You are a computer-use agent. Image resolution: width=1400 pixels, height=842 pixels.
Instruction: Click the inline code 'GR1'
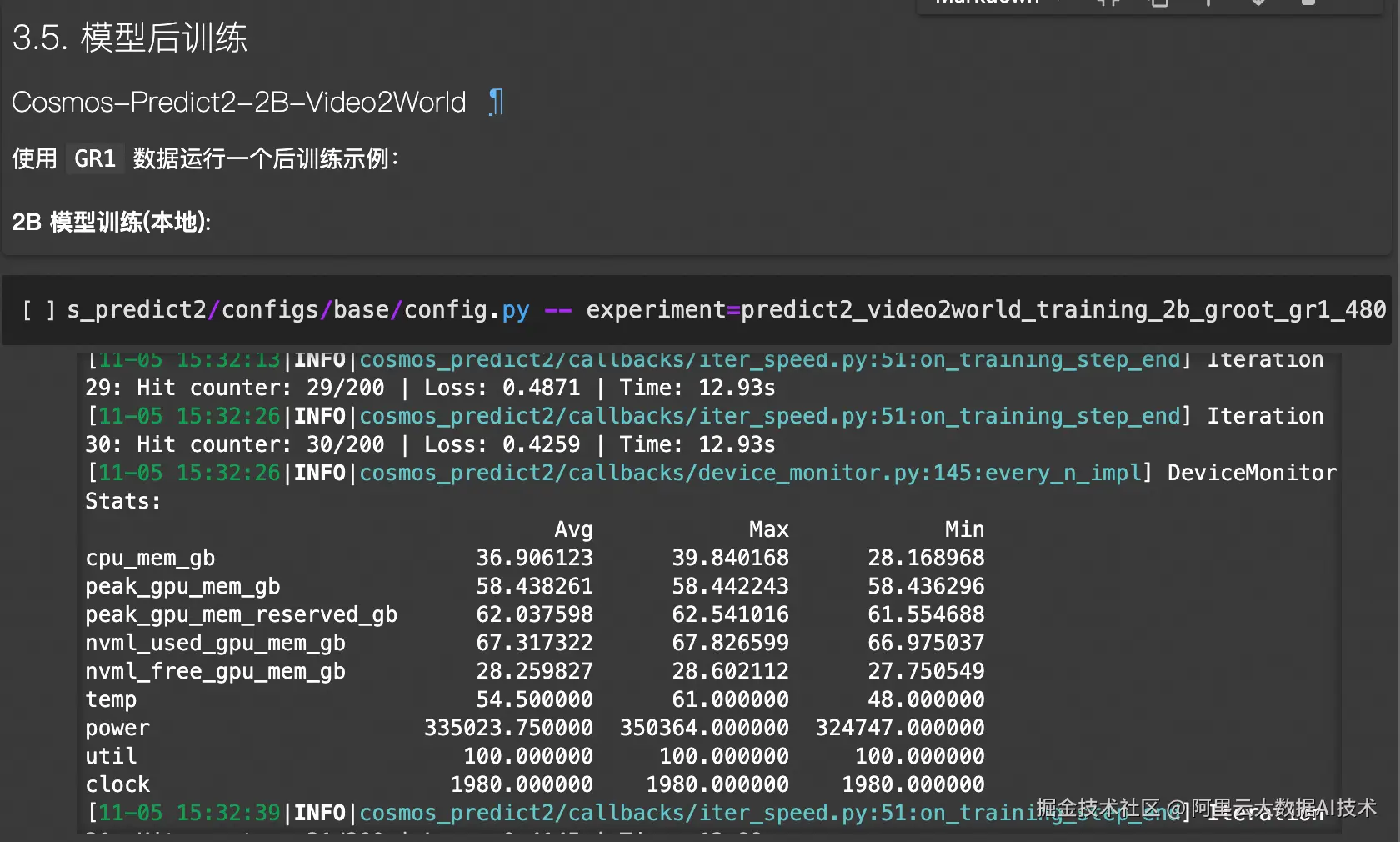click(x=95, y=158)
